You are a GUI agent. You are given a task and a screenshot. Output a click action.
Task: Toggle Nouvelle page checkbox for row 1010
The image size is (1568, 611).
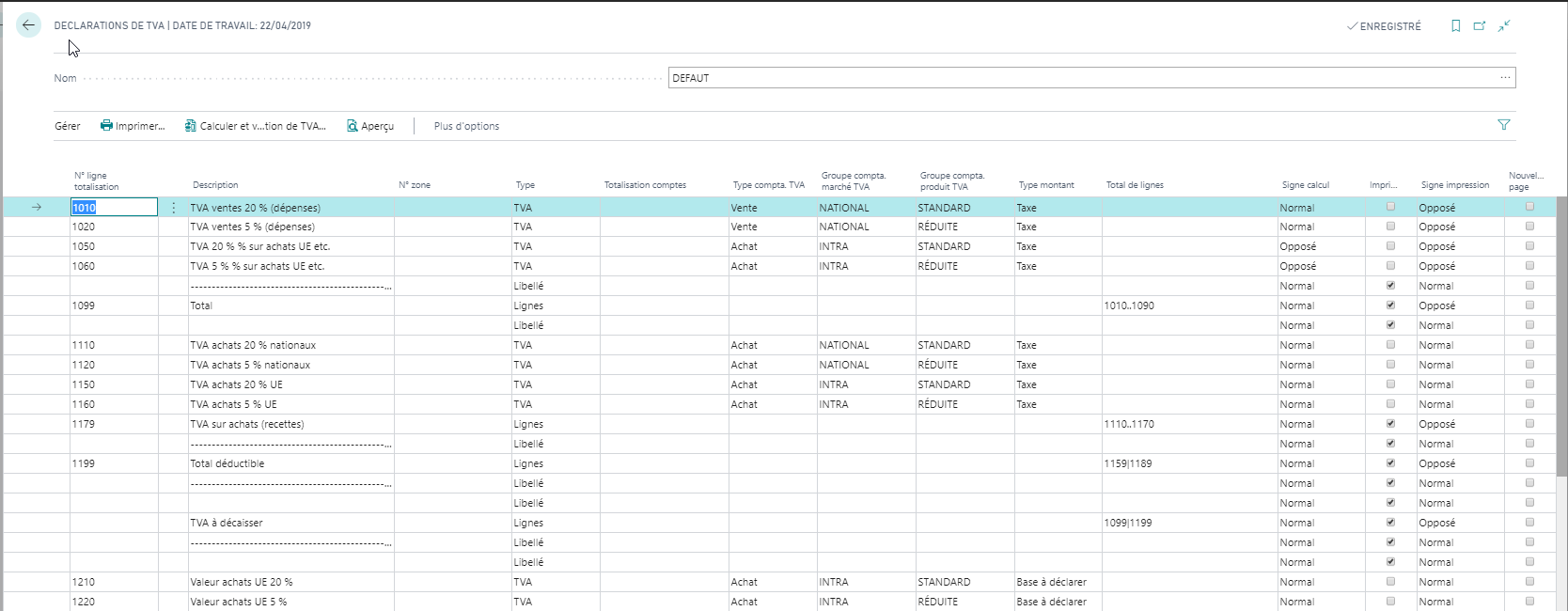click(x=1529, y=207)
